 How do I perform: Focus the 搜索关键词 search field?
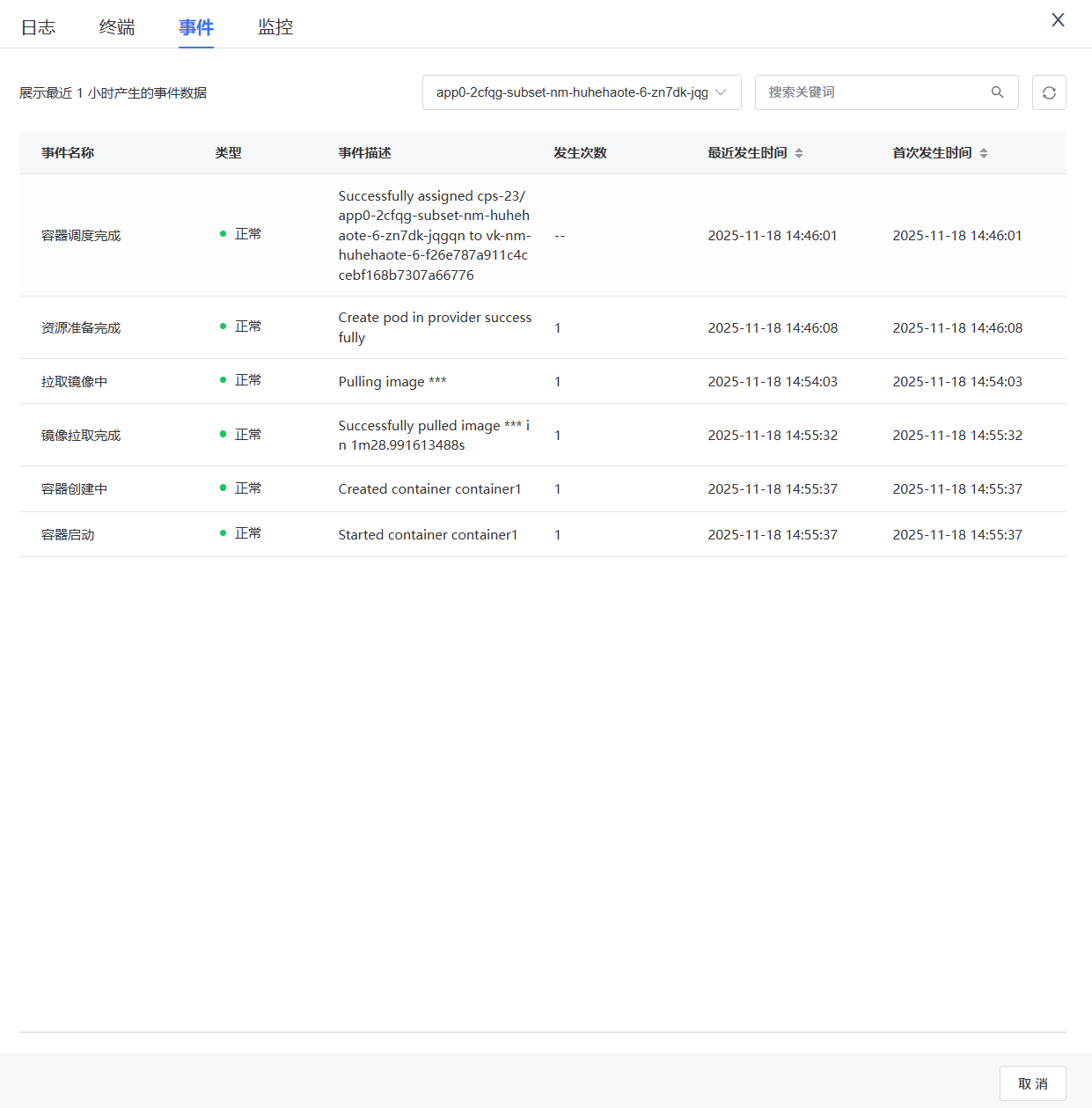coord(871,92)
